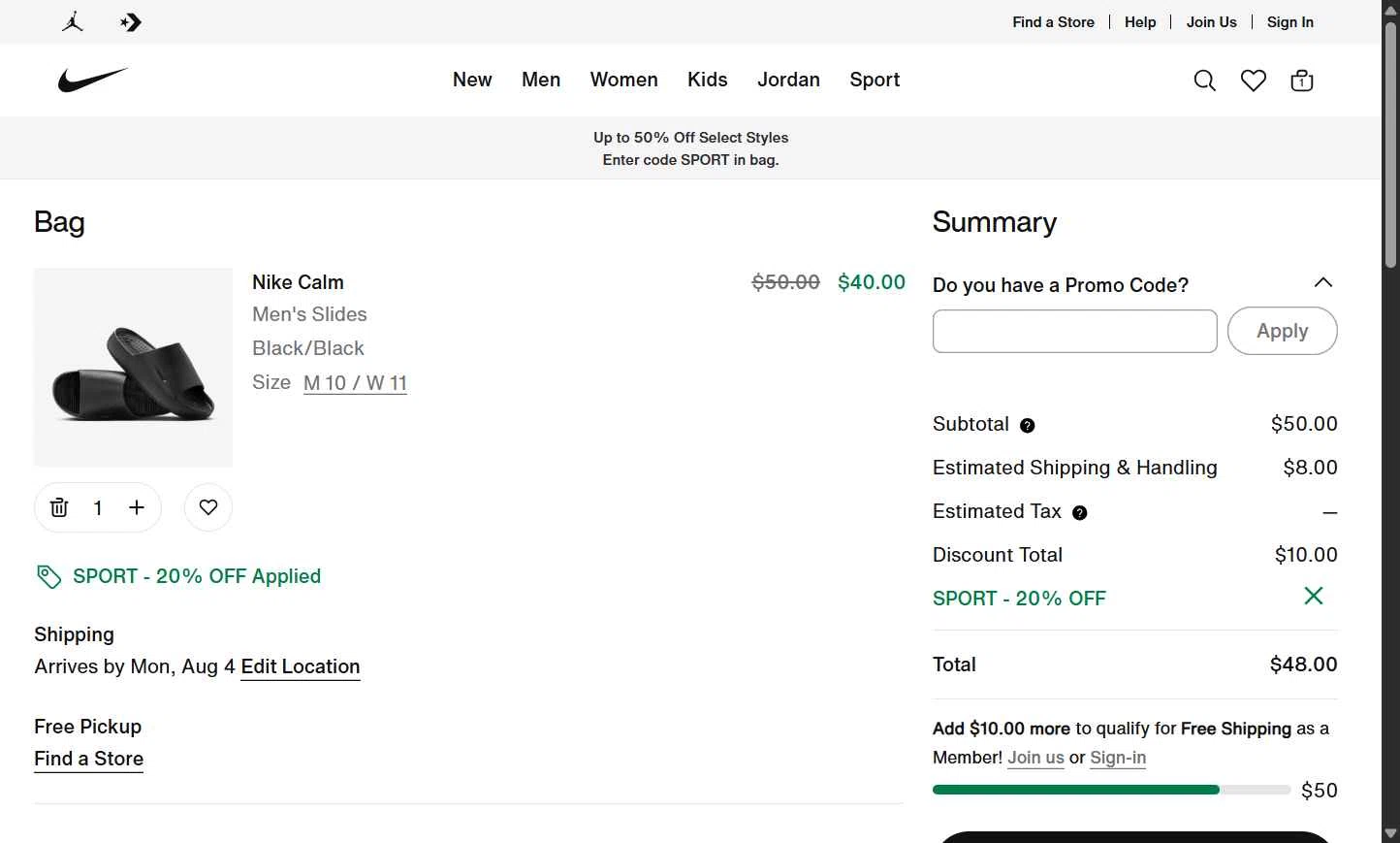Focus the promo code text field
Screen dimensions: 1400x843
(1074, 332)
